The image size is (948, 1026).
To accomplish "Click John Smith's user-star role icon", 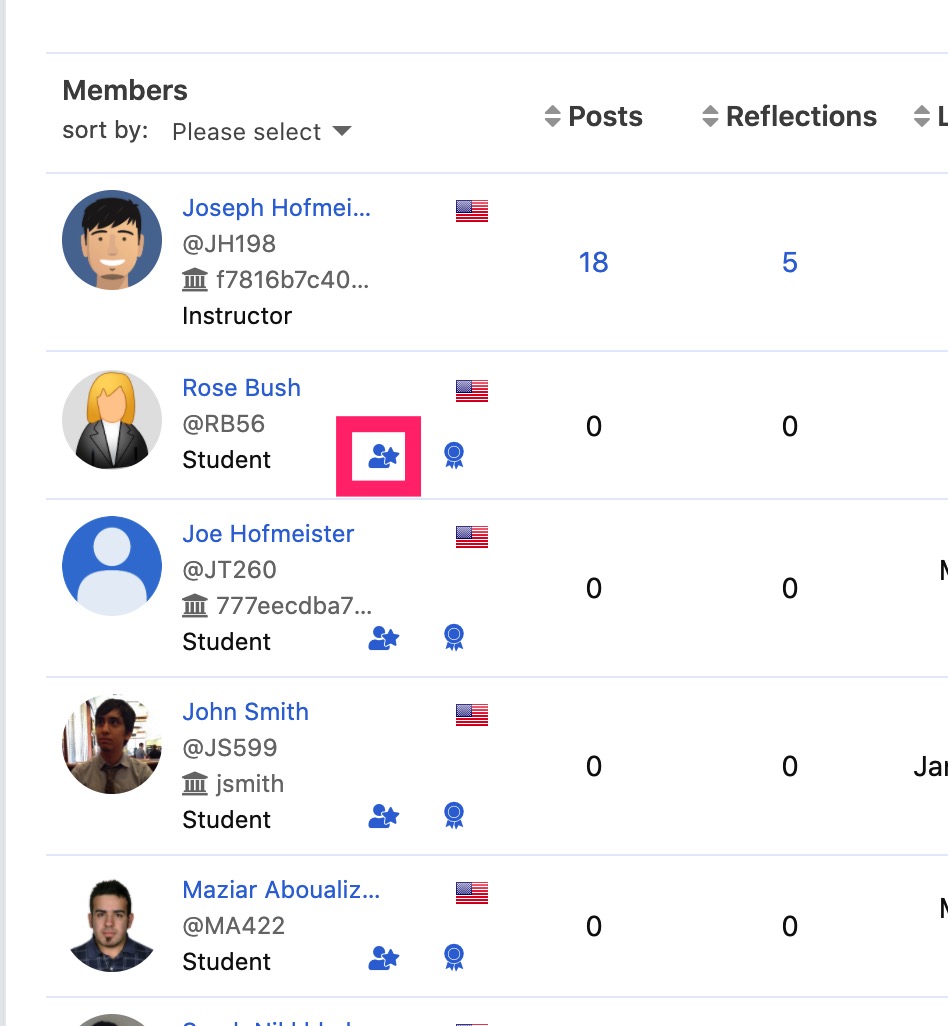I will point(384,816).
